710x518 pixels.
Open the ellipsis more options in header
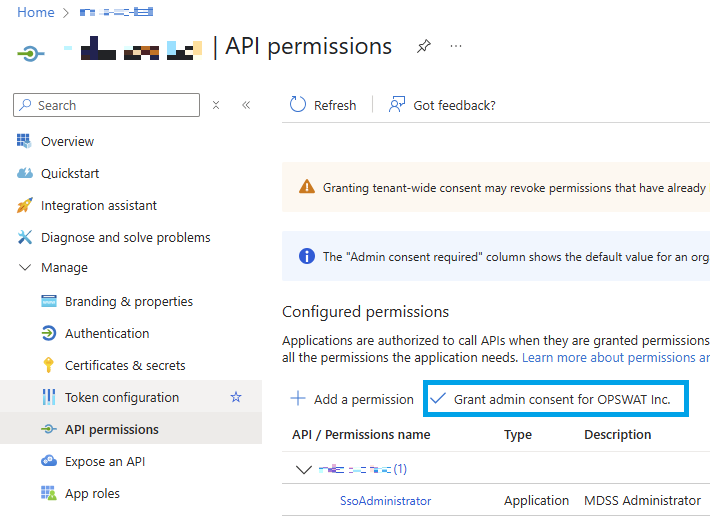(456, 46)
